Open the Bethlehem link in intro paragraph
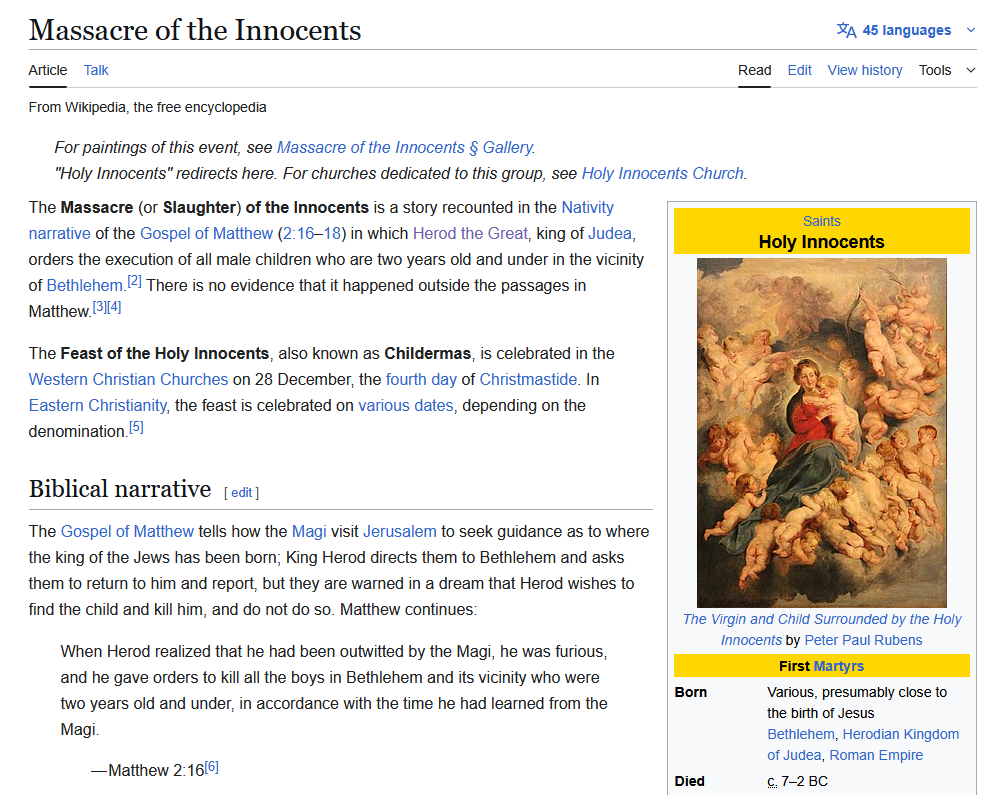The height and width of the screenshot is (795, 988). 84,285
